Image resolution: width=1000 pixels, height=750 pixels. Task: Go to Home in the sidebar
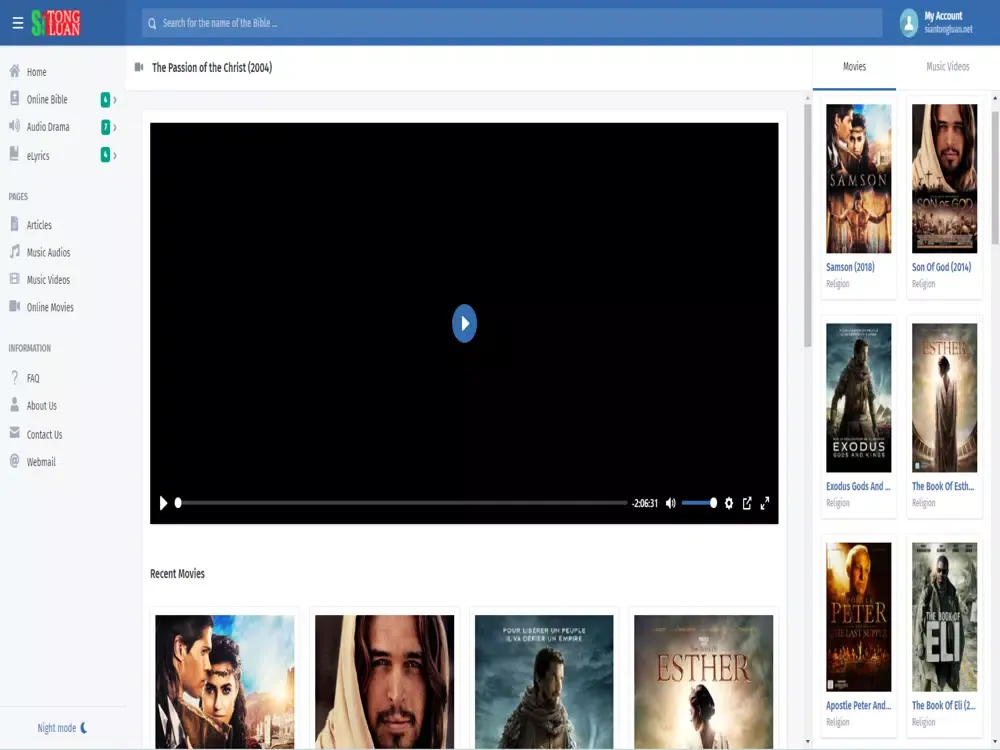(x=36, y=72)
